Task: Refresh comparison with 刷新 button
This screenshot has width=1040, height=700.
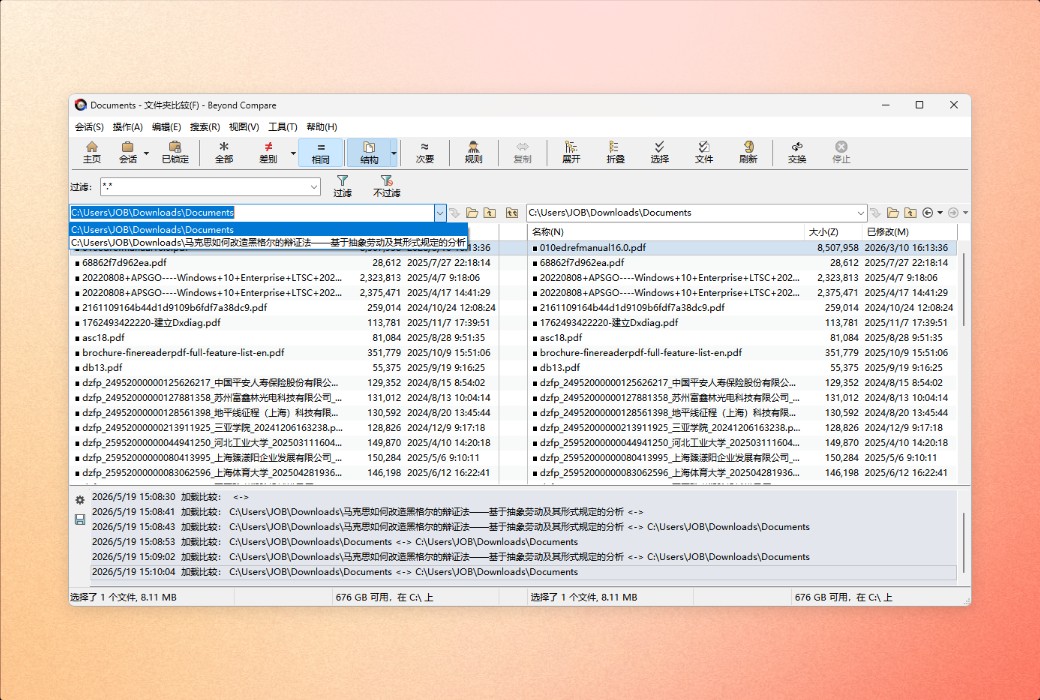Action: (748, 152)
